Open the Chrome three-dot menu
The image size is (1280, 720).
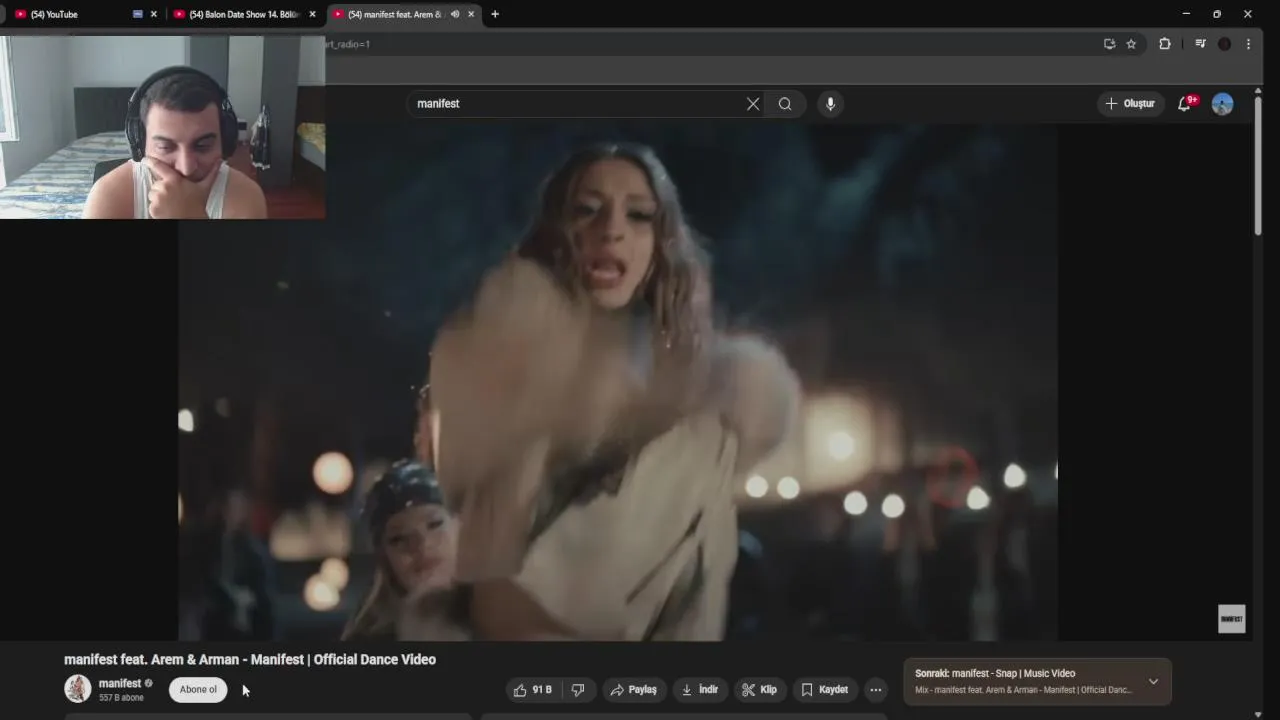tap(1248, 44)
